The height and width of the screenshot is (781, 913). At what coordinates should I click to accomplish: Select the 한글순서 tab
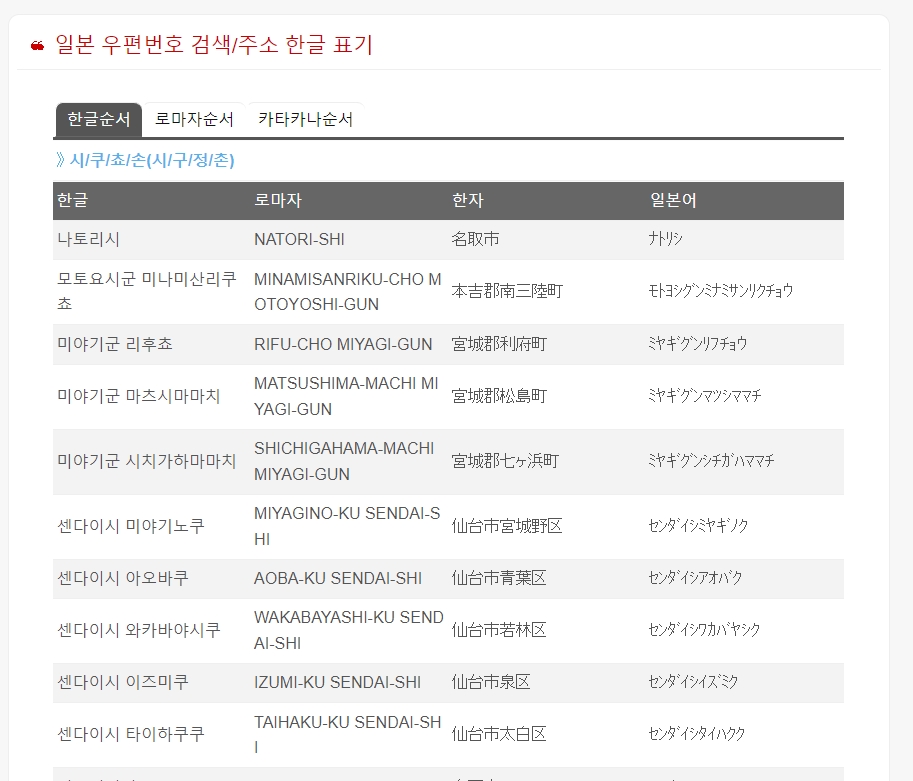coord(99,118)
